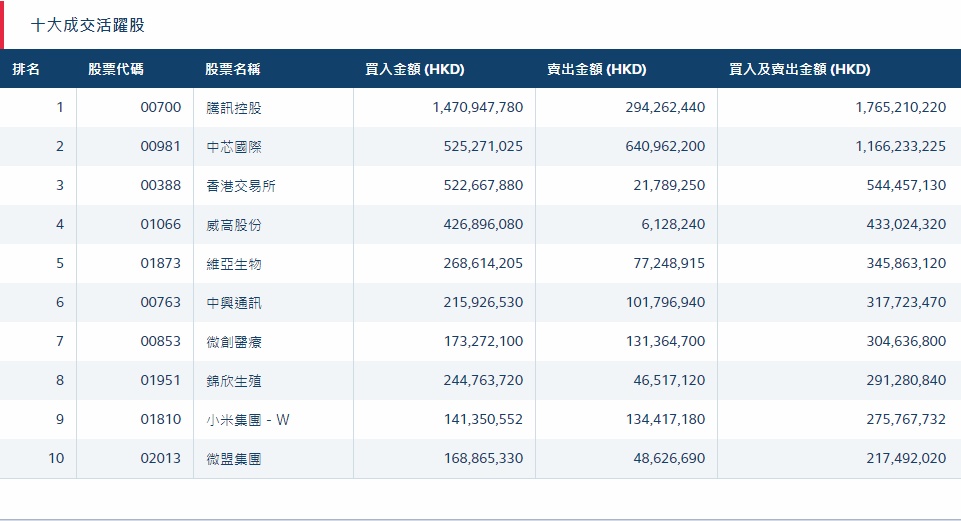Select stock code 00853
Image resolution: width=961 pixels, height=521 pixels.
161,341
